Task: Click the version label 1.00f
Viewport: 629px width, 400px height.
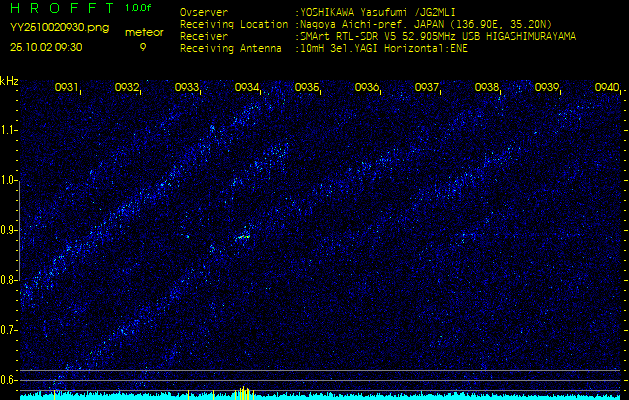Action: 138,8
